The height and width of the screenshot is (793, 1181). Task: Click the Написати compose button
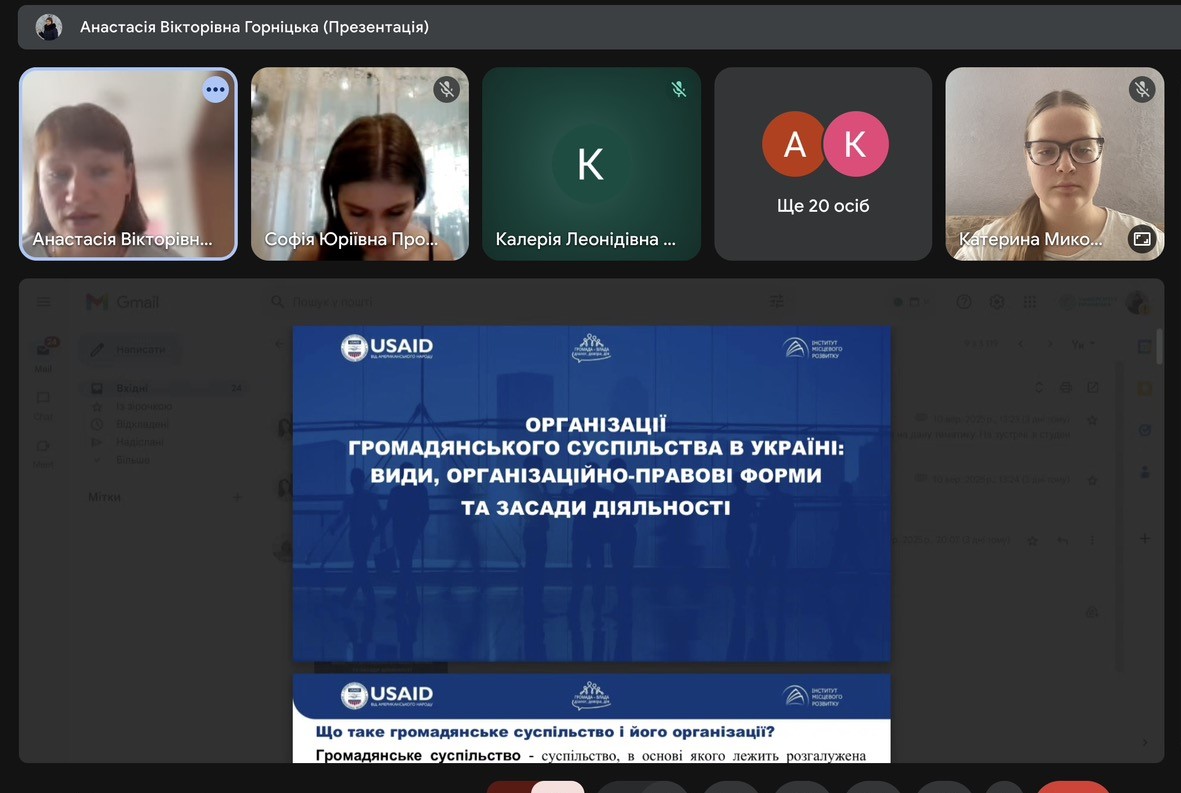click(x=128, y=350)
